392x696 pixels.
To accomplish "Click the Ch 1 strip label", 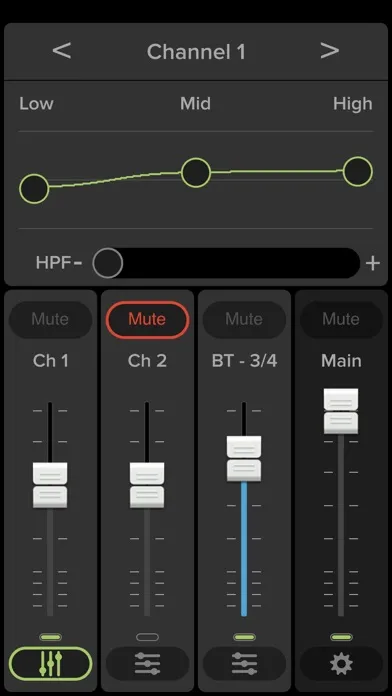I will tap(51, 361).
